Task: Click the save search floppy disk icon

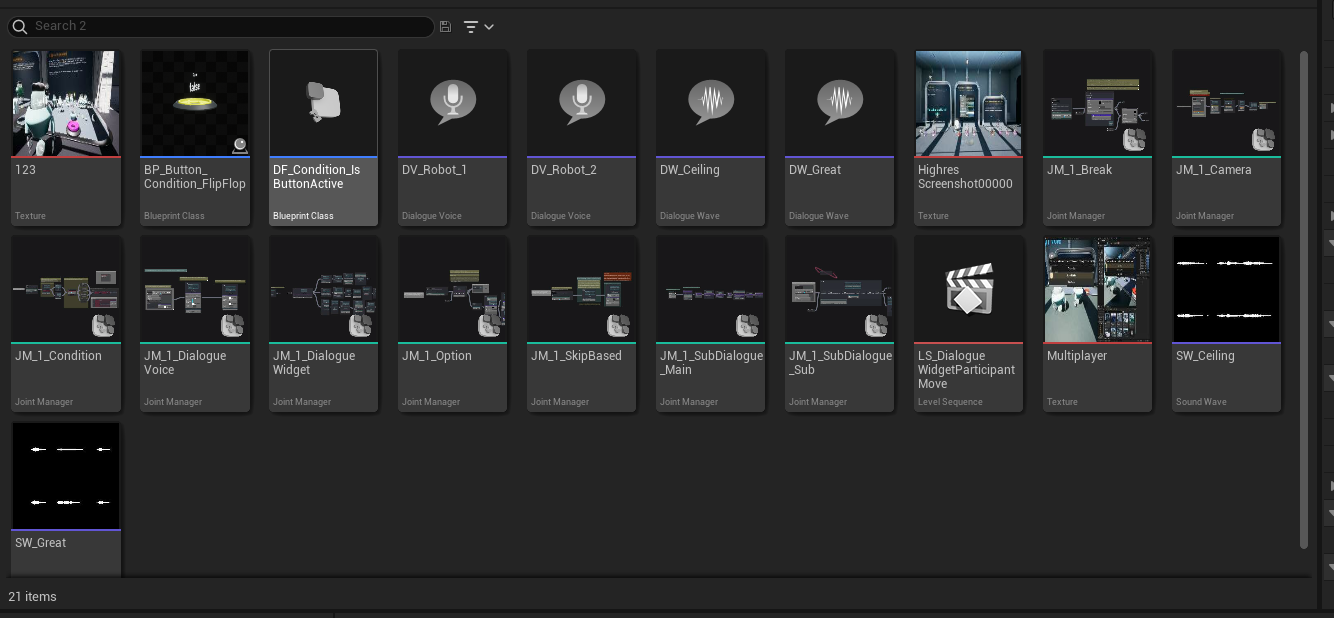Action: [445, 27]
